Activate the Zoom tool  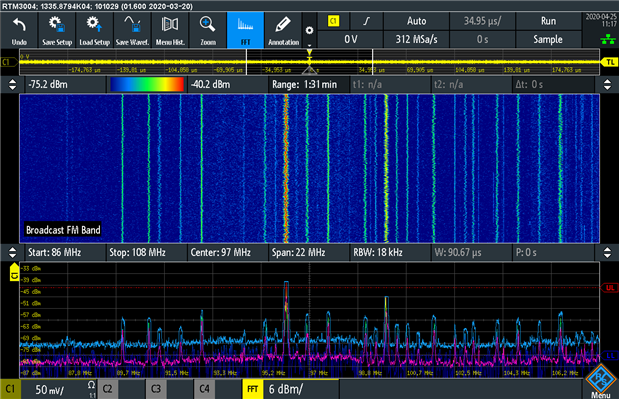pyautogui.click(x=208, y=30)
